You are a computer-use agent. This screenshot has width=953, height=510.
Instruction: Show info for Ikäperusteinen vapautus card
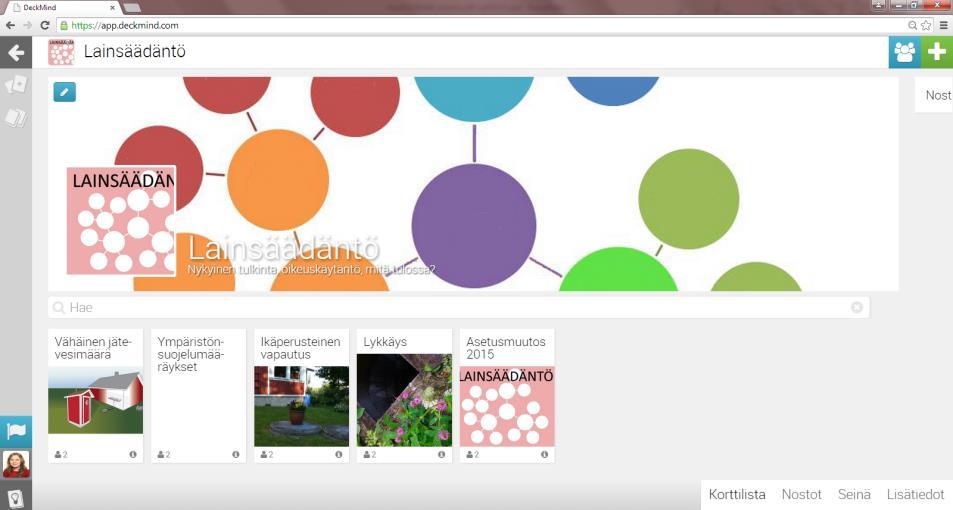[x=339, y=454]
